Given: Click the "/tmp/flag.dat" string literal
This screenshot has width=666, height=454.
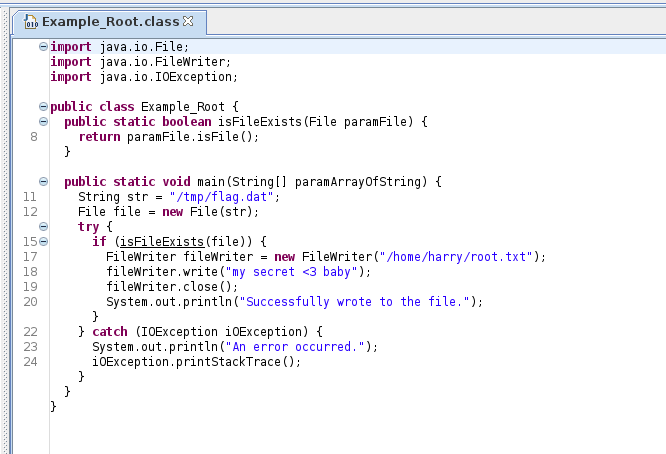Looking at the screenshot, I should [221, 197].
